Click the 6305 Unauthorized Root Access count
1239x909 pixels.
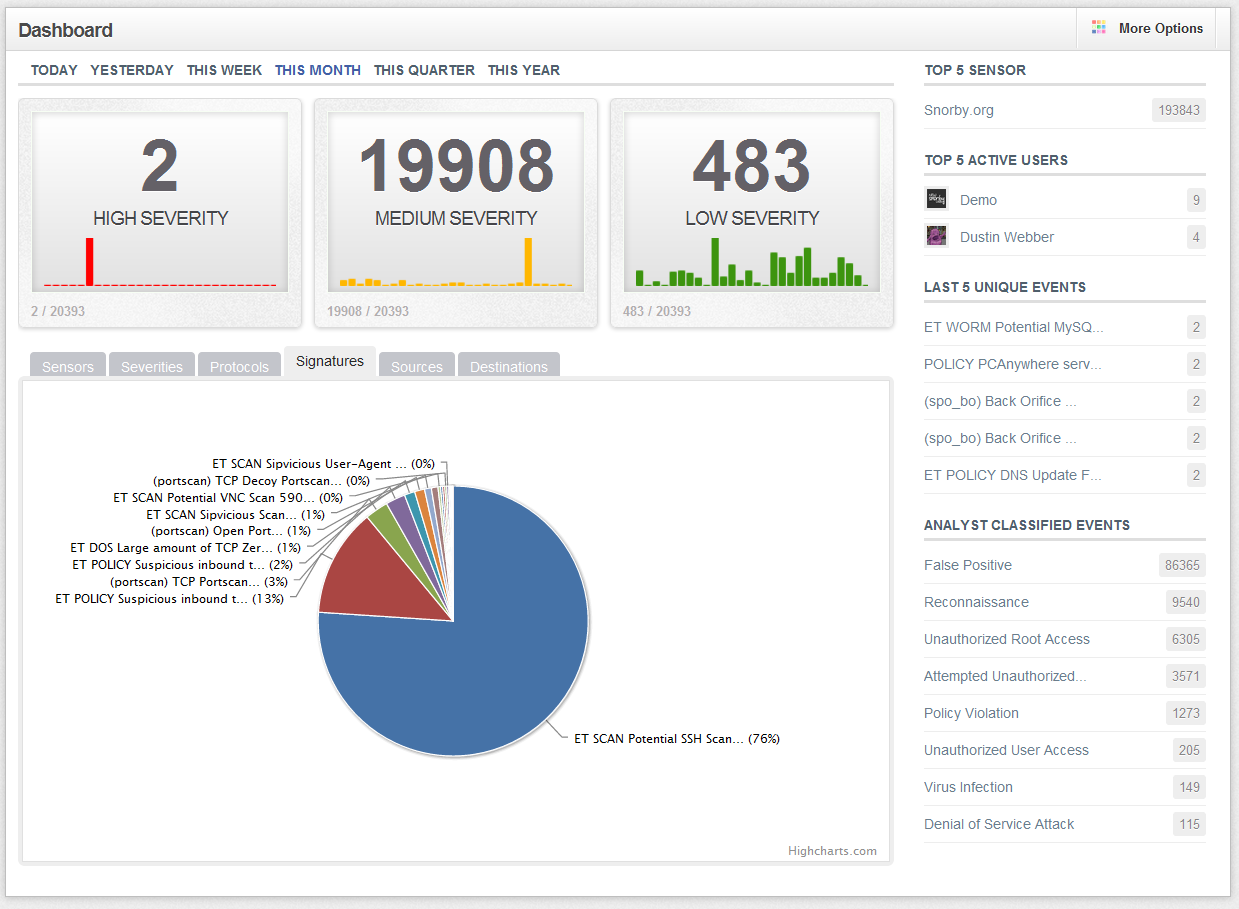(x=1186, y=639)
